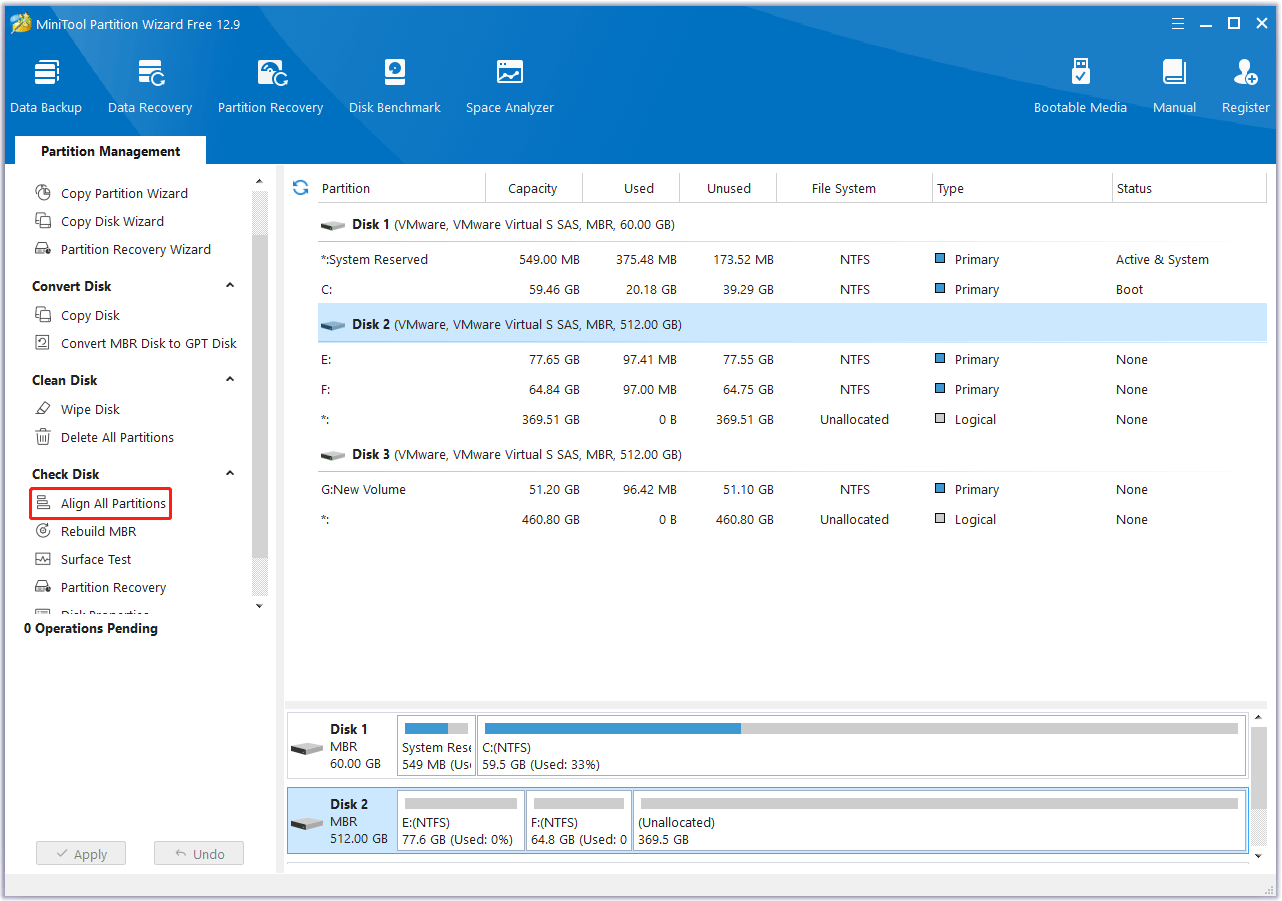Select the F:(NTFS) block in disk map
This screenshot has height=901, width=1282.
(579, 821)
